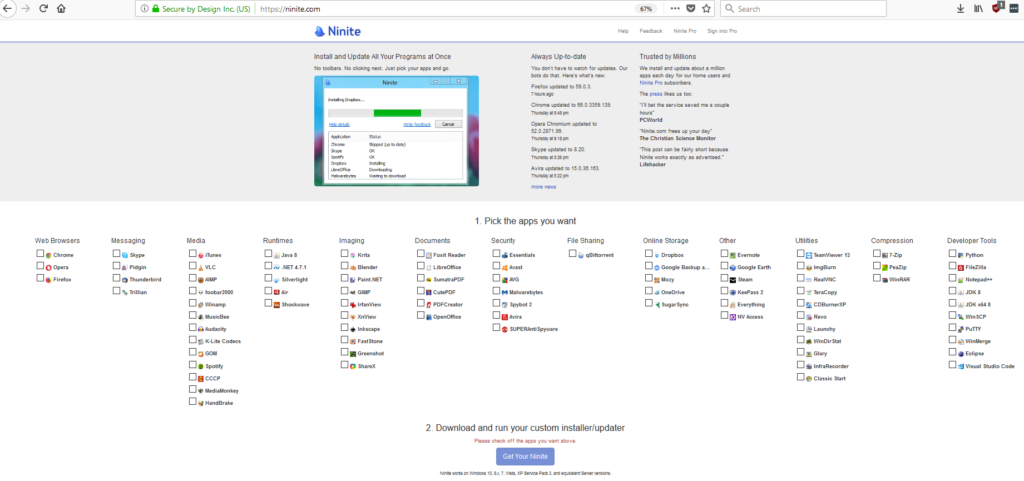Check the Avast checkbox
1024x481 pixels.
(x=496, y=266)
